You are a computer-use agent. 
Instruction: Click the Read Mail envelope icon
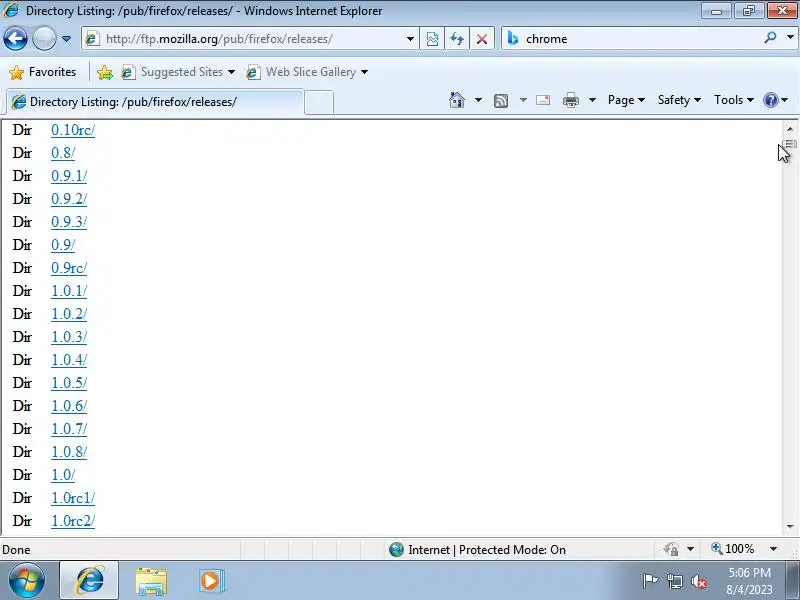point(543,100)
